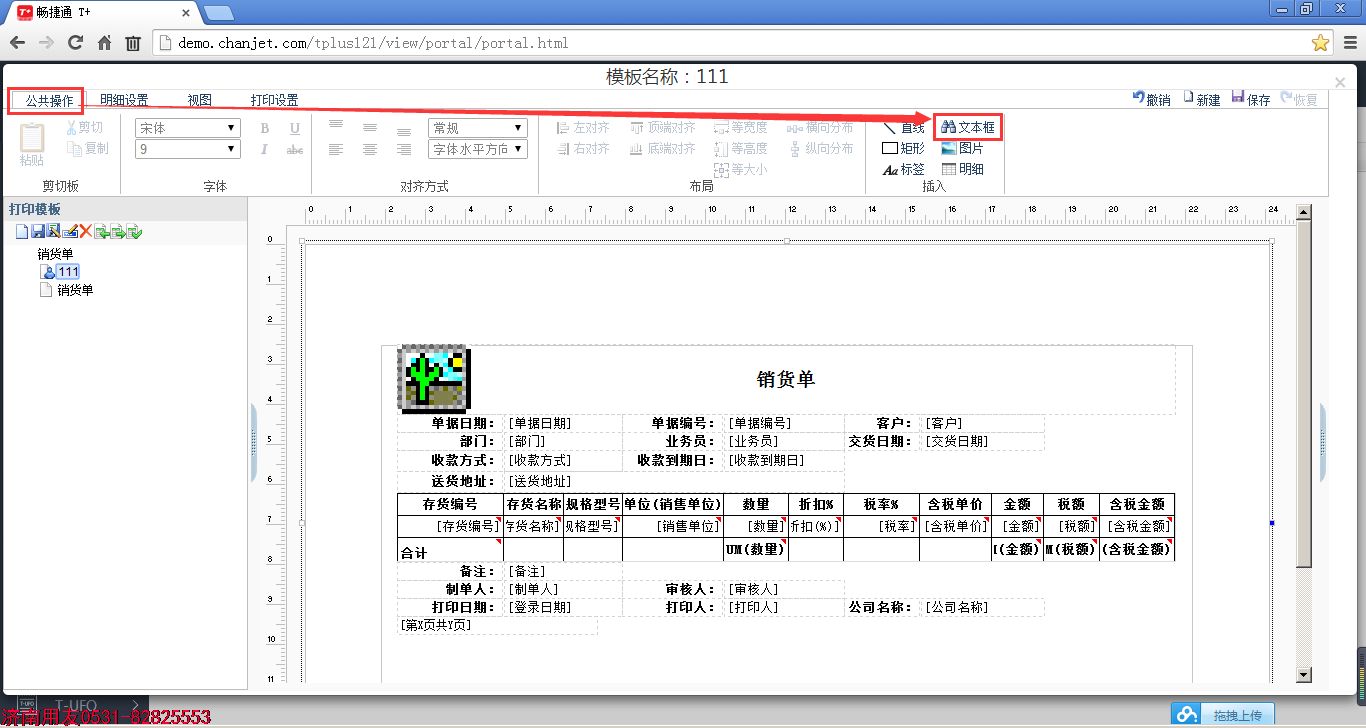Click 恢复 redo button
This screenshot has height=728, width=1366.
tap(1299, 99)
